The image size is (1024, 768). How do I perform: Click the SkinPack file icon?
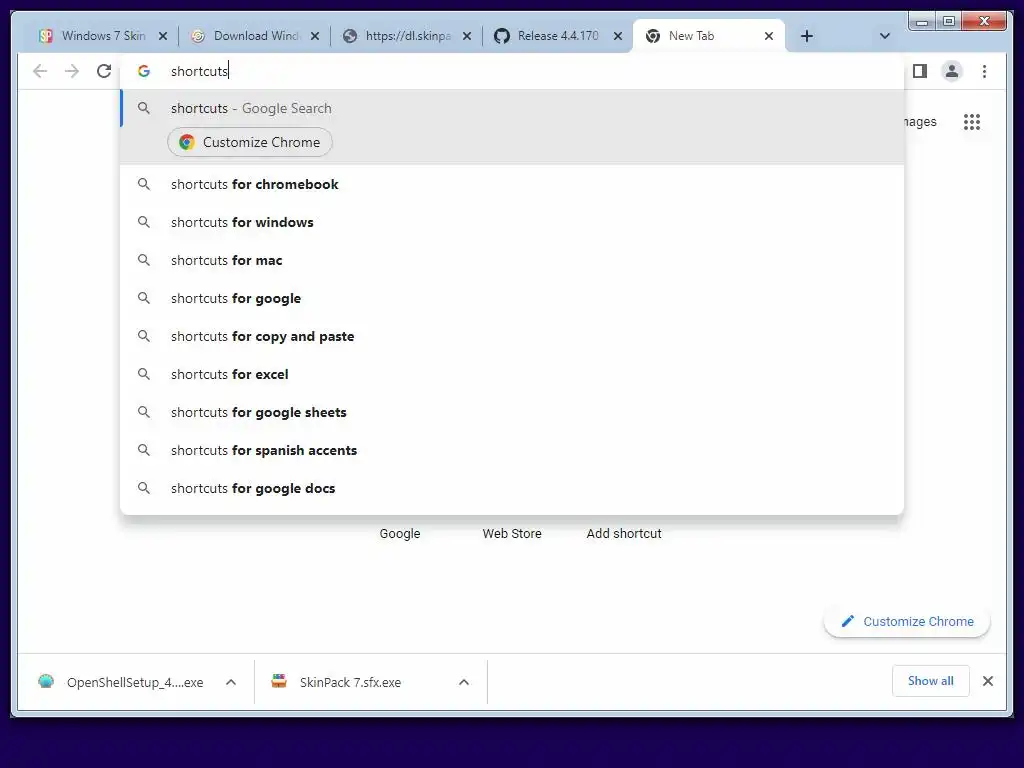point(279,682)
